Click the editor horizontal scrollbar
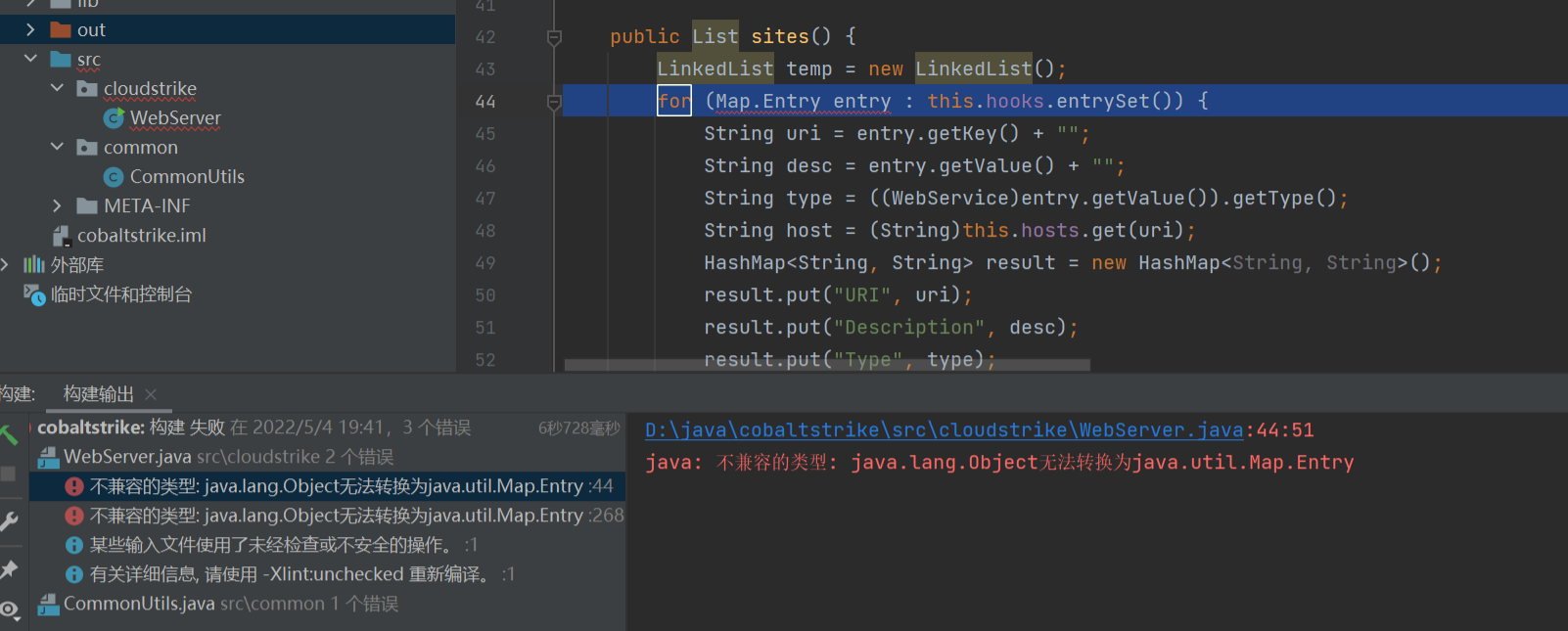This screenshot has height=631, width=1568. point(827,365)
